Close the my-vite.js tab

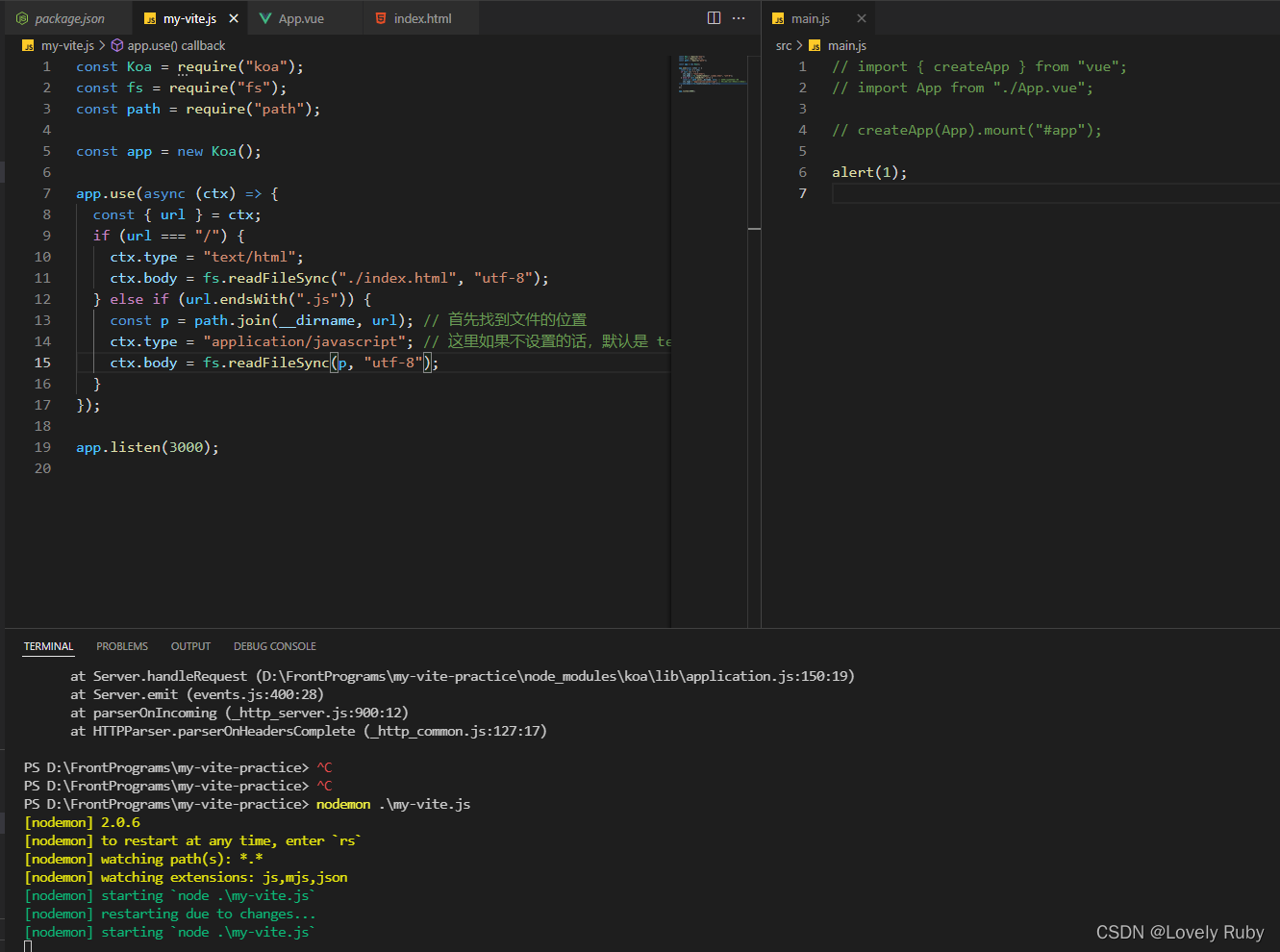pyautogui.click(x=234, y=18)
